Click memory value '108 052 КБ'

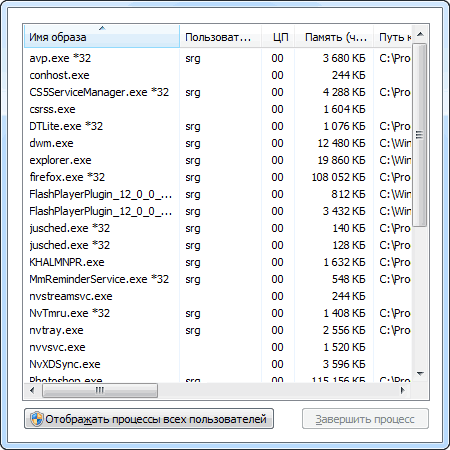[x=338, y=177]
